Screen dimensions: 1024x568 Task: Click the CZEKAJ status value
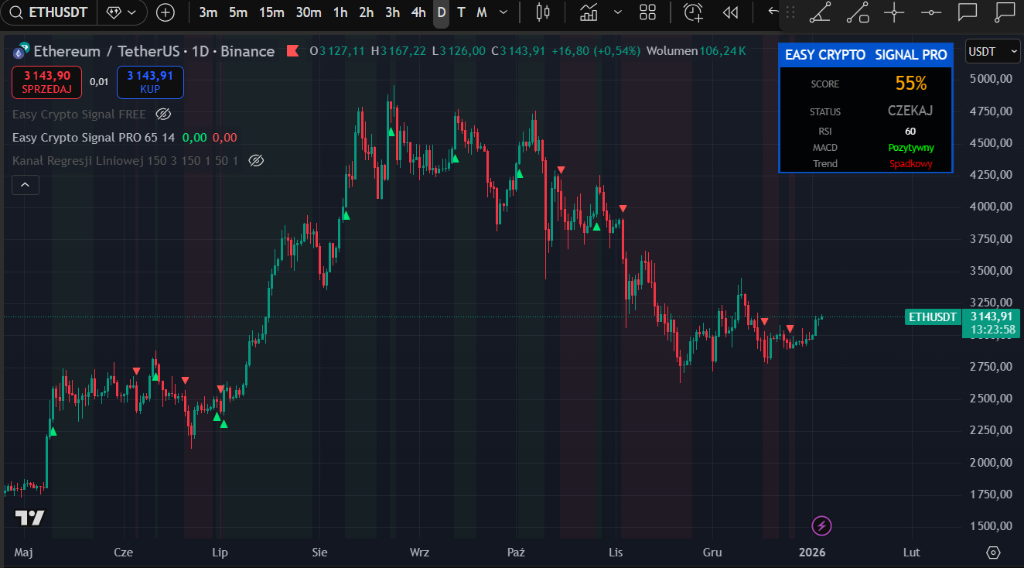tap(910, 111)
